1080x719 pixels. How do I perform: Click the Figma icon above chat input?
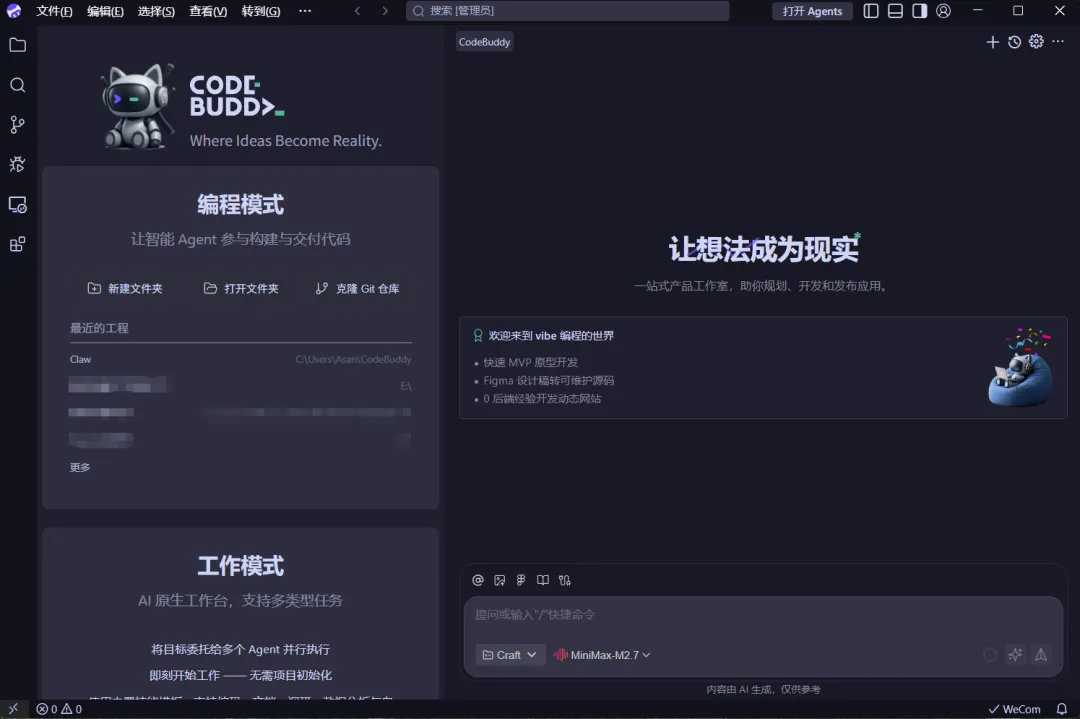click(521, 581)
